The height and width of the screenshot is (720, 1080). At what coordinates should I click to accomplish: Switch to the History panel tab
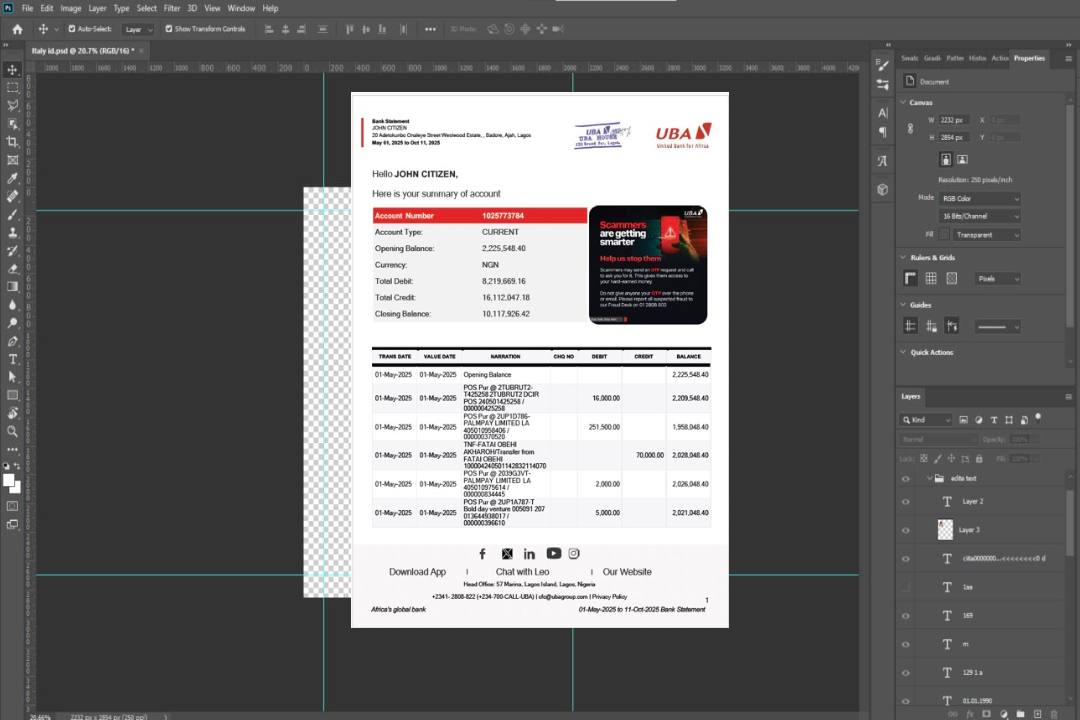click(x=977, y=59)
